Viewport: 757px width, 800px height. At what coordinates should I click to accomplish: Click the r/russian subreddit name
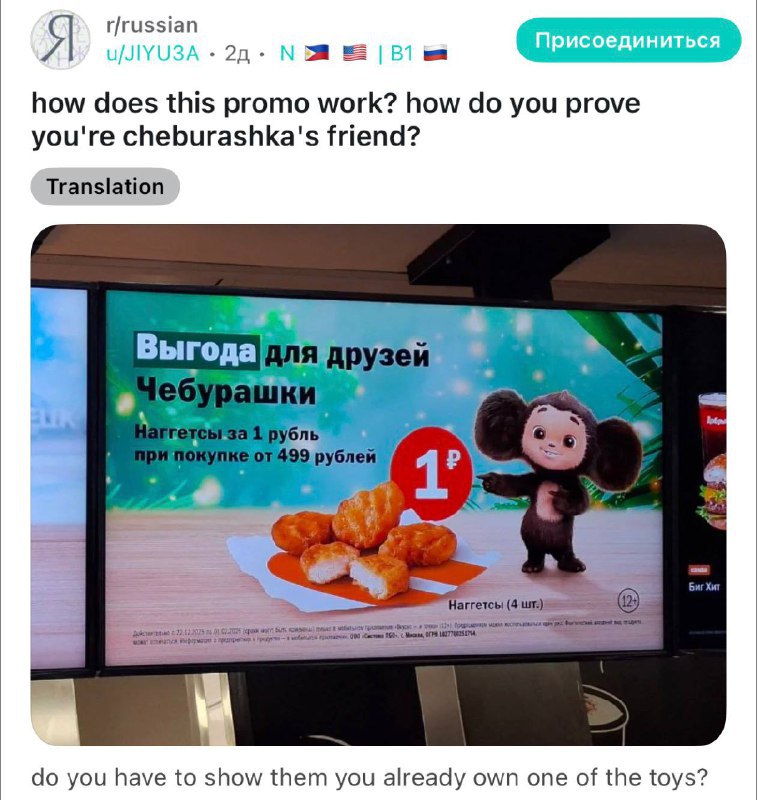tap(152, 25)
